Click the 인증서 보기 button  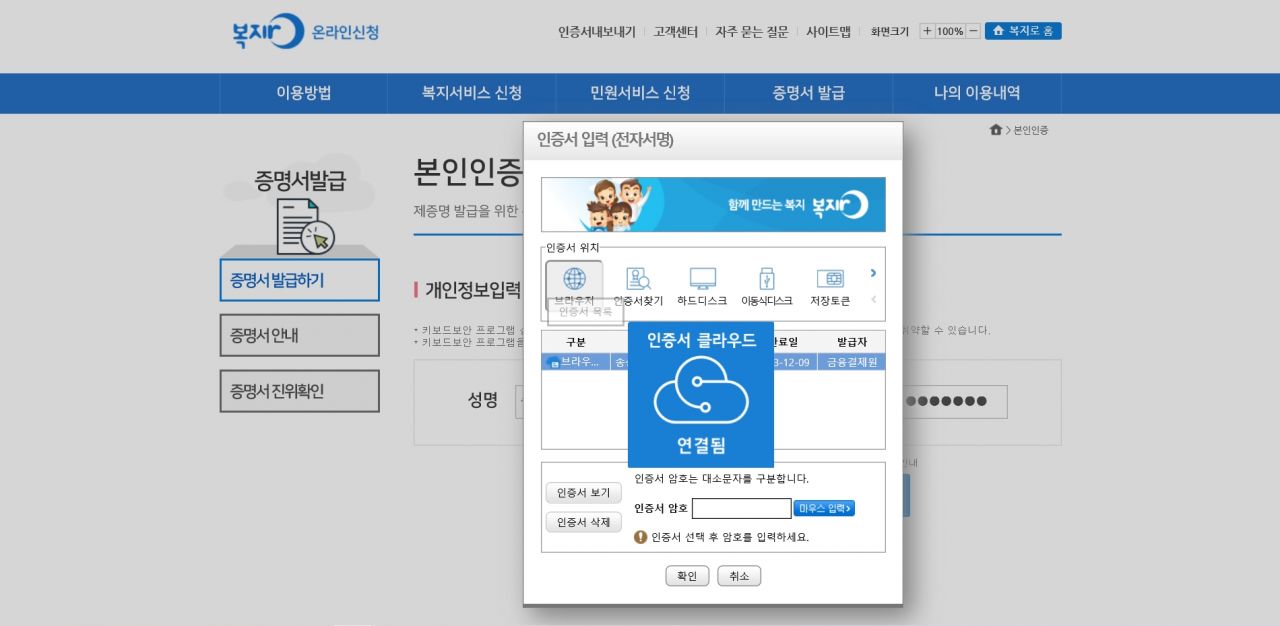pos(583,493)
